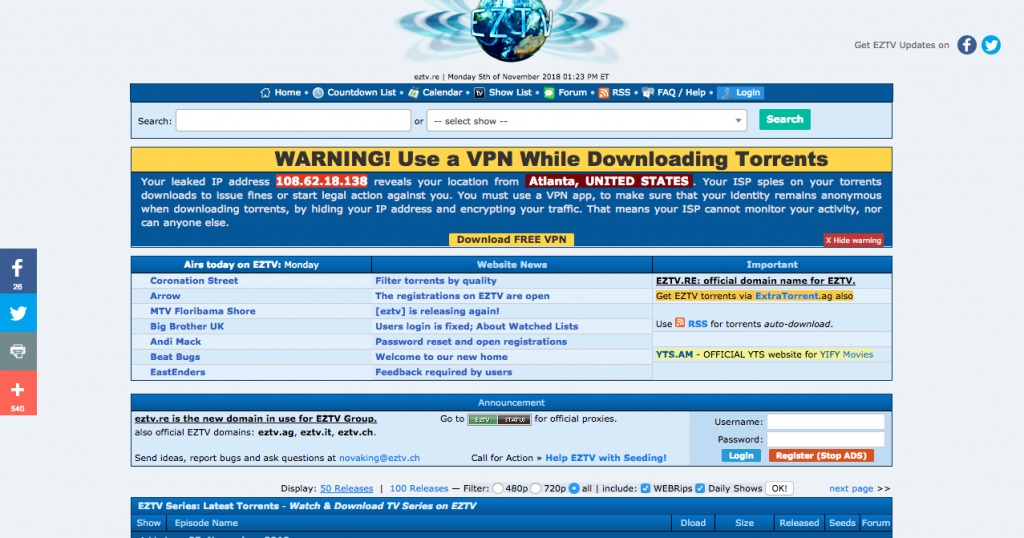Click the user icon beside Login in nav

[726, 93]
